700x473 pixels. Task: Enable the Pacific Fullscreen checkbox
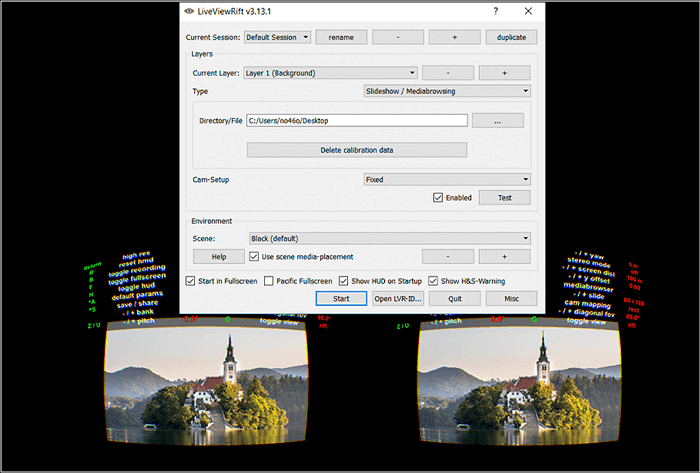[272, 281]
